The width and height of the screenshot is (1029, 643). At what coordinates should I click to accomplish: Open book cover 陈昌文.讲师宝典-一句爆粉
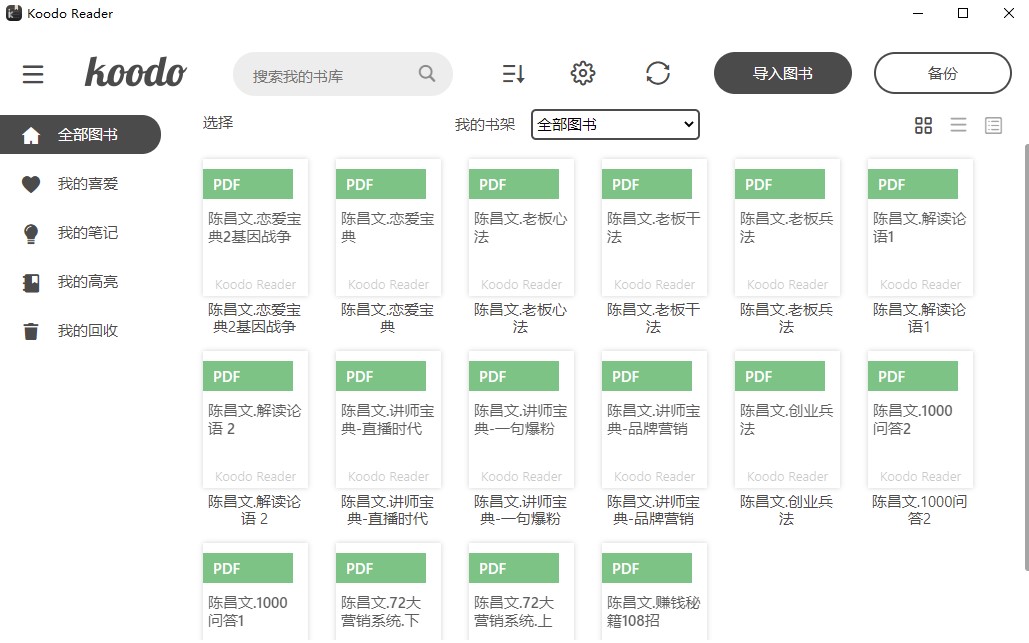click(521, 420)
